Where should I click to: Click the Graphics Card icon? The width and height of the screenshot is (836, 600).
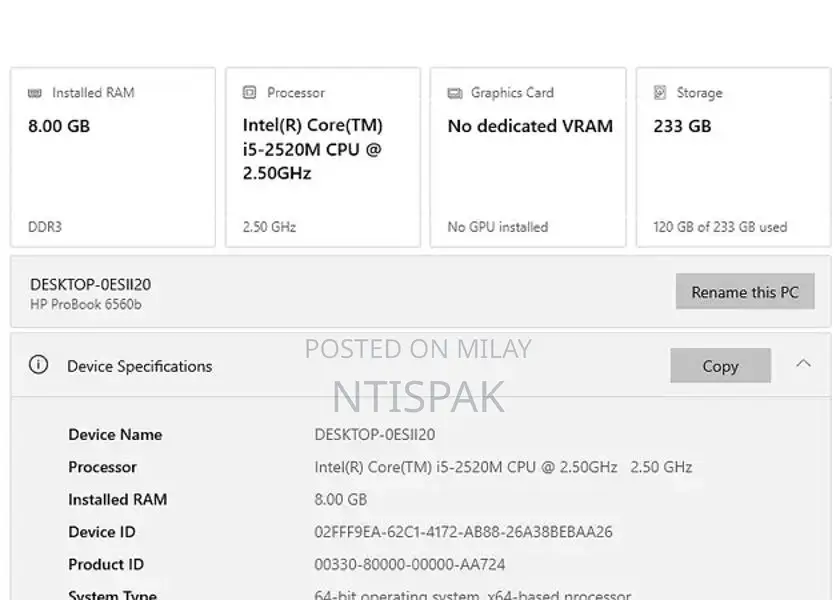click(455, 93)
